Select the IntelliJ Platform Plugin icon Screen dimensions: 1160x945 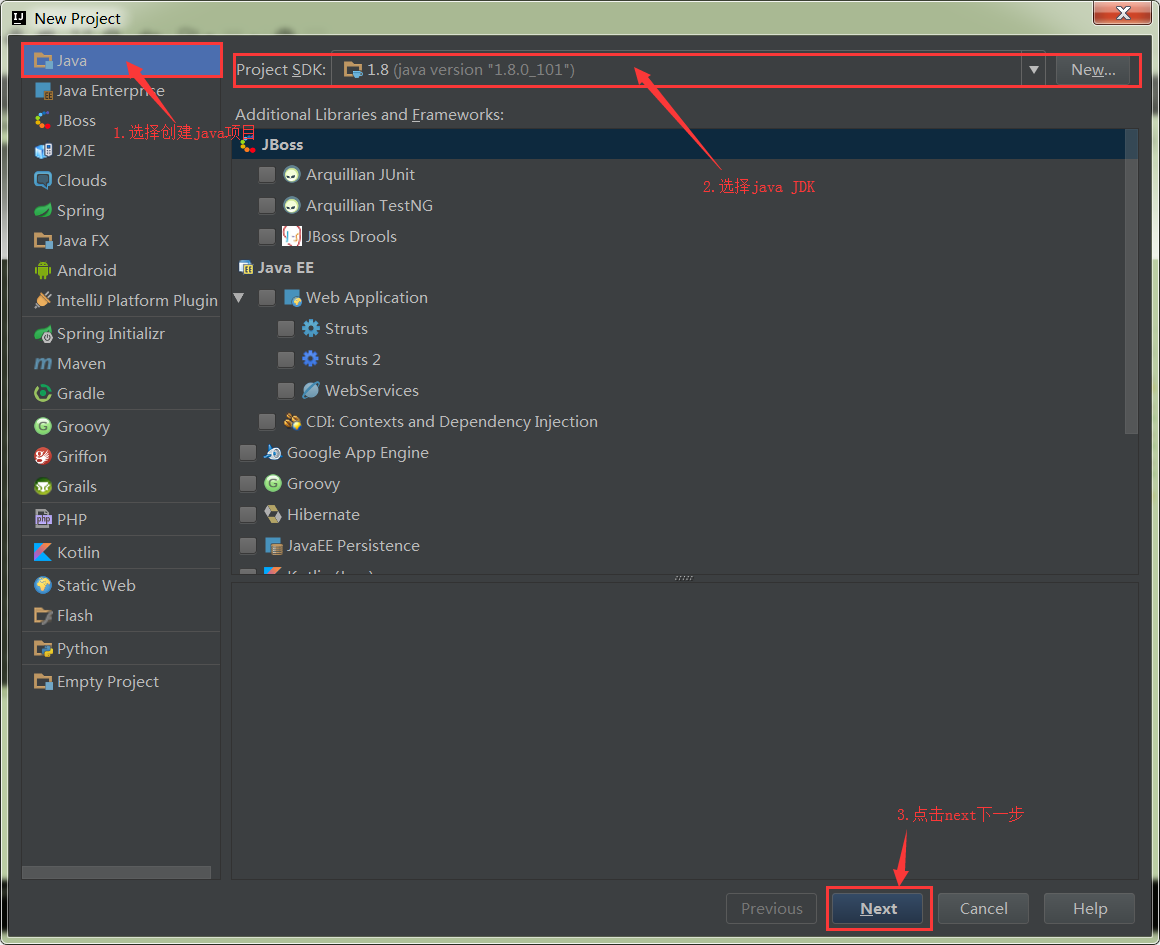click(x=43, y=300)
